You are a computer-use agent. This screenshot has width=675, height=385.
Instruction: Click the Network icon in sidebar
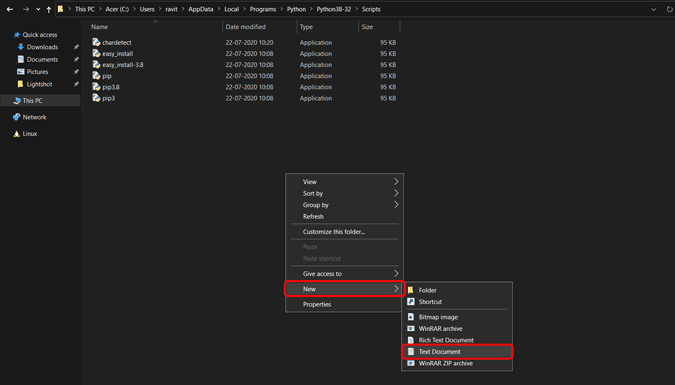(x=17, y=117)
